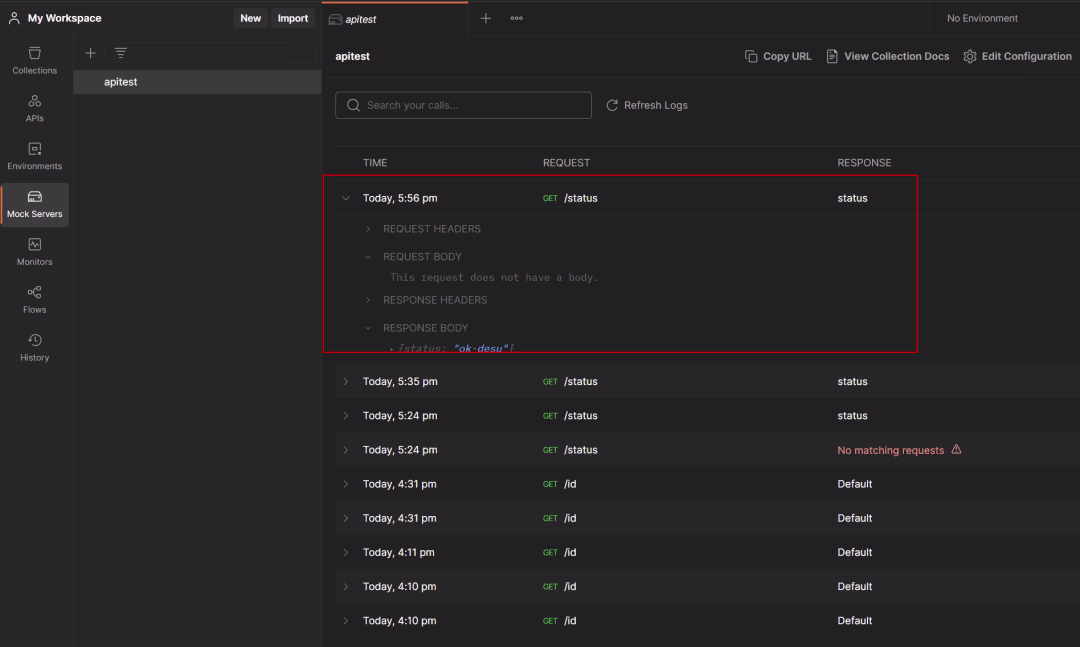Collapse the Today 5:56 pm log entry

point(346,198)
